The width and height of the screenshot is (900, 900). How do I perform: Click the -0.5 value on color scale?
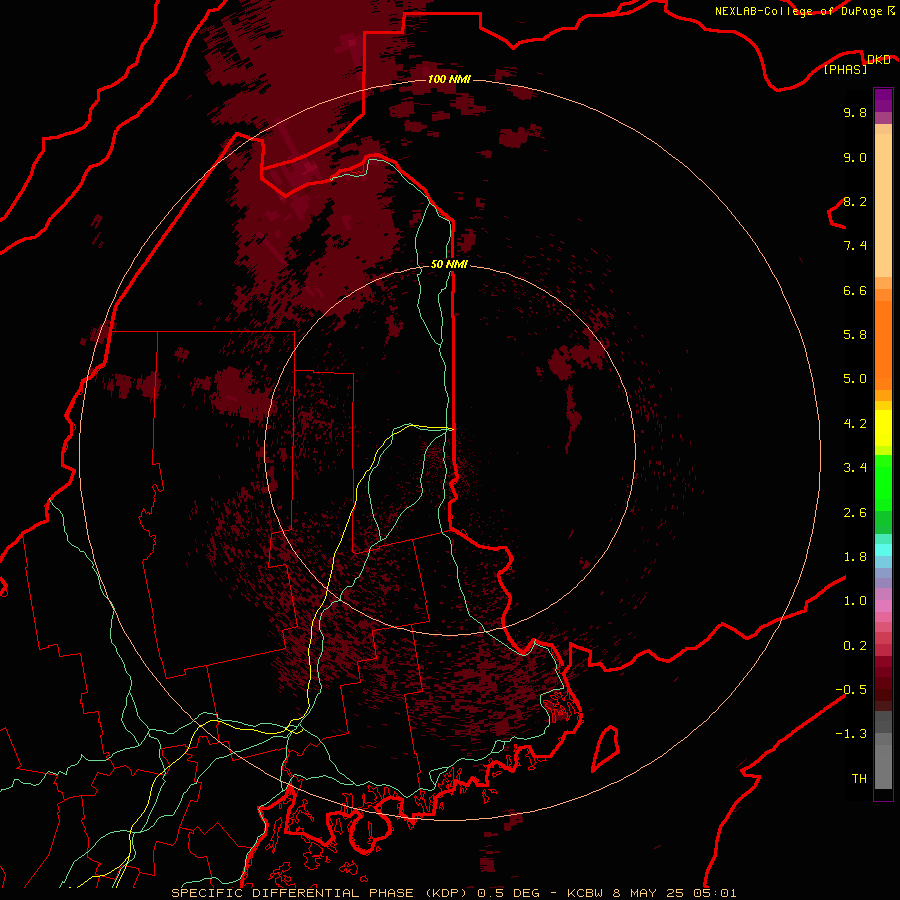coord(851,690)
